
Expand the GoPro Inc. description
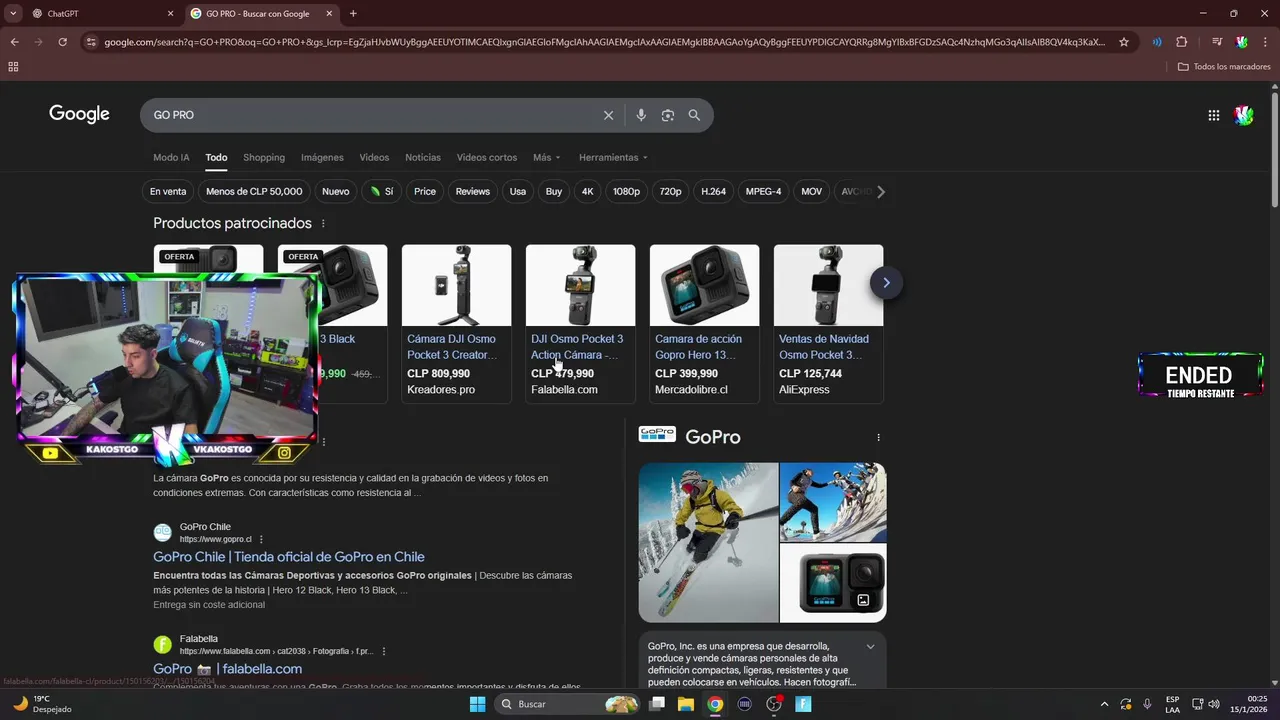(x=870, y=647)
